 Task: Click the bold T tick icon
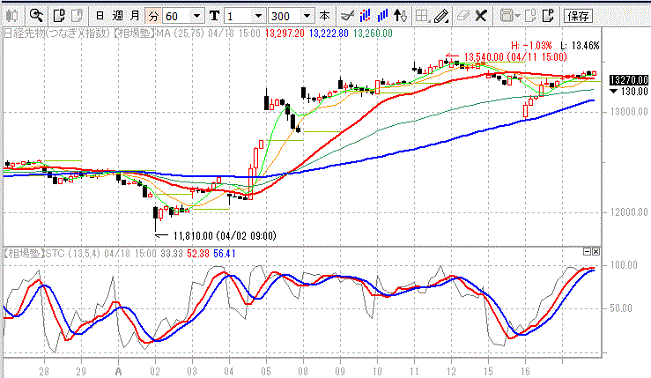point(214,16)
